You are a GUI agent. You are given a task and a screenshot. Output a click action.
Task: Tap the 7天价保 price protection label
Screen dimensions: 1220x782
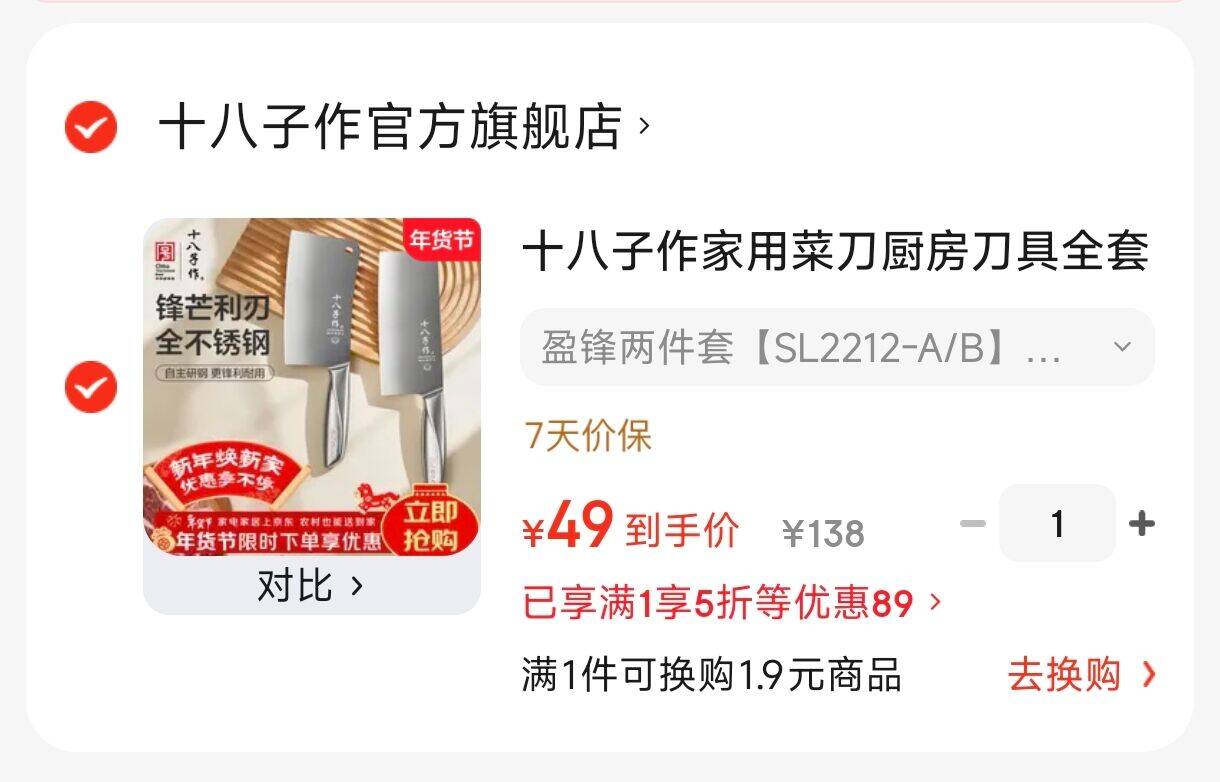coord(588,436)
